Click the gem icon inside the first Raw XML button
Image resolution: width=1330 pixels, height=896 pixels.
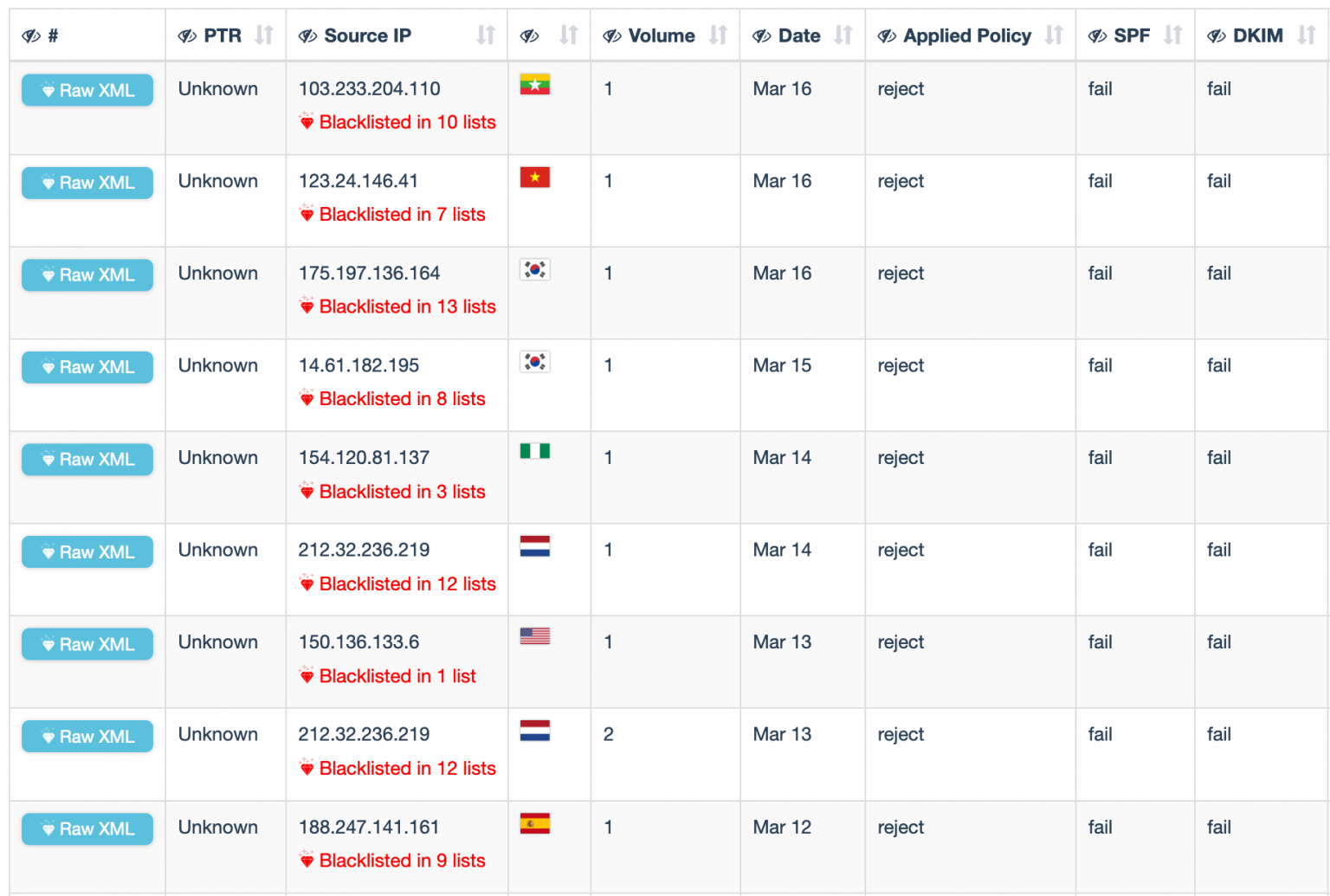49,87
